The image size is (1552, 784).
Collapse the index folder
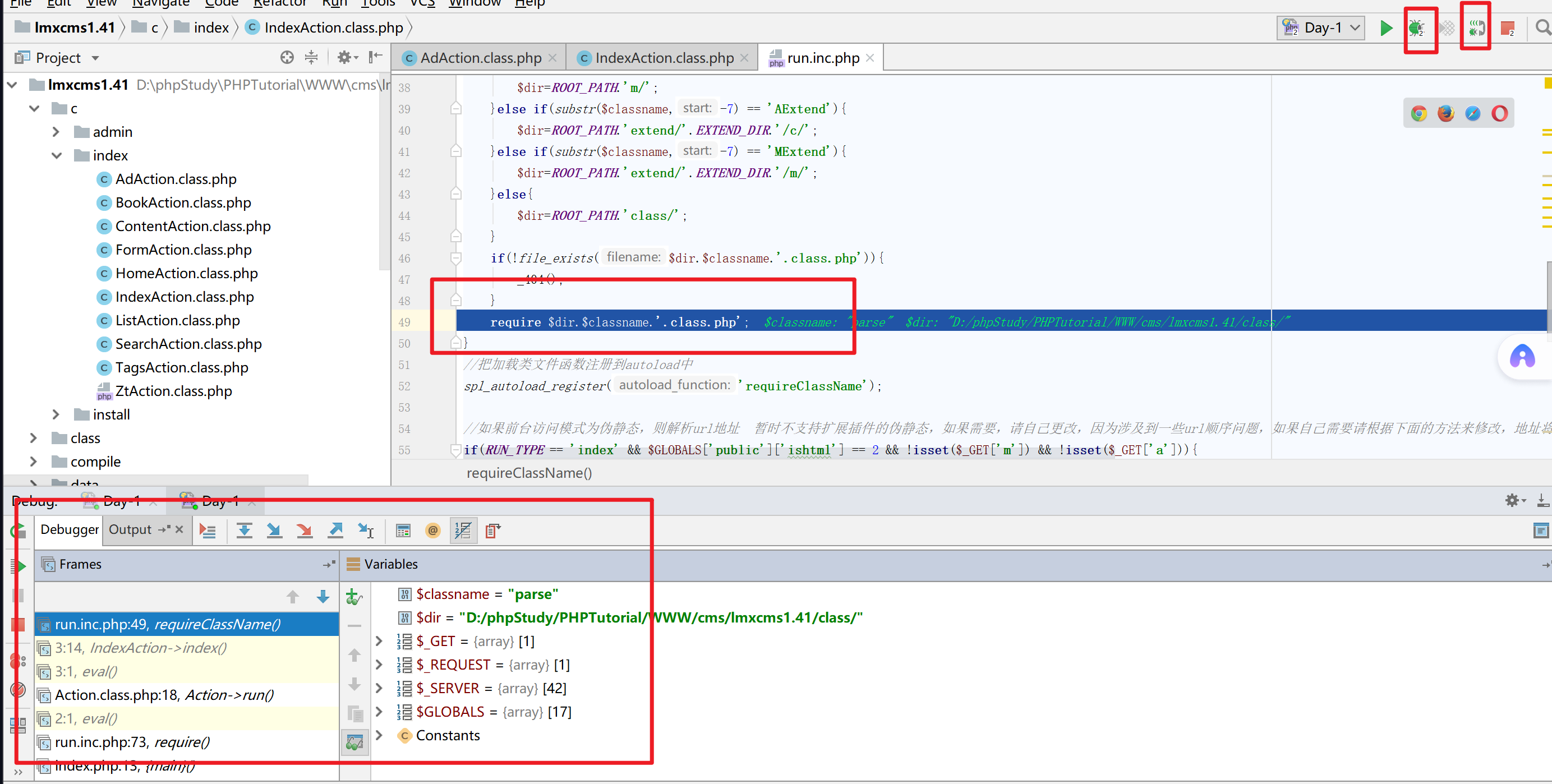click(x=56, y=155)
